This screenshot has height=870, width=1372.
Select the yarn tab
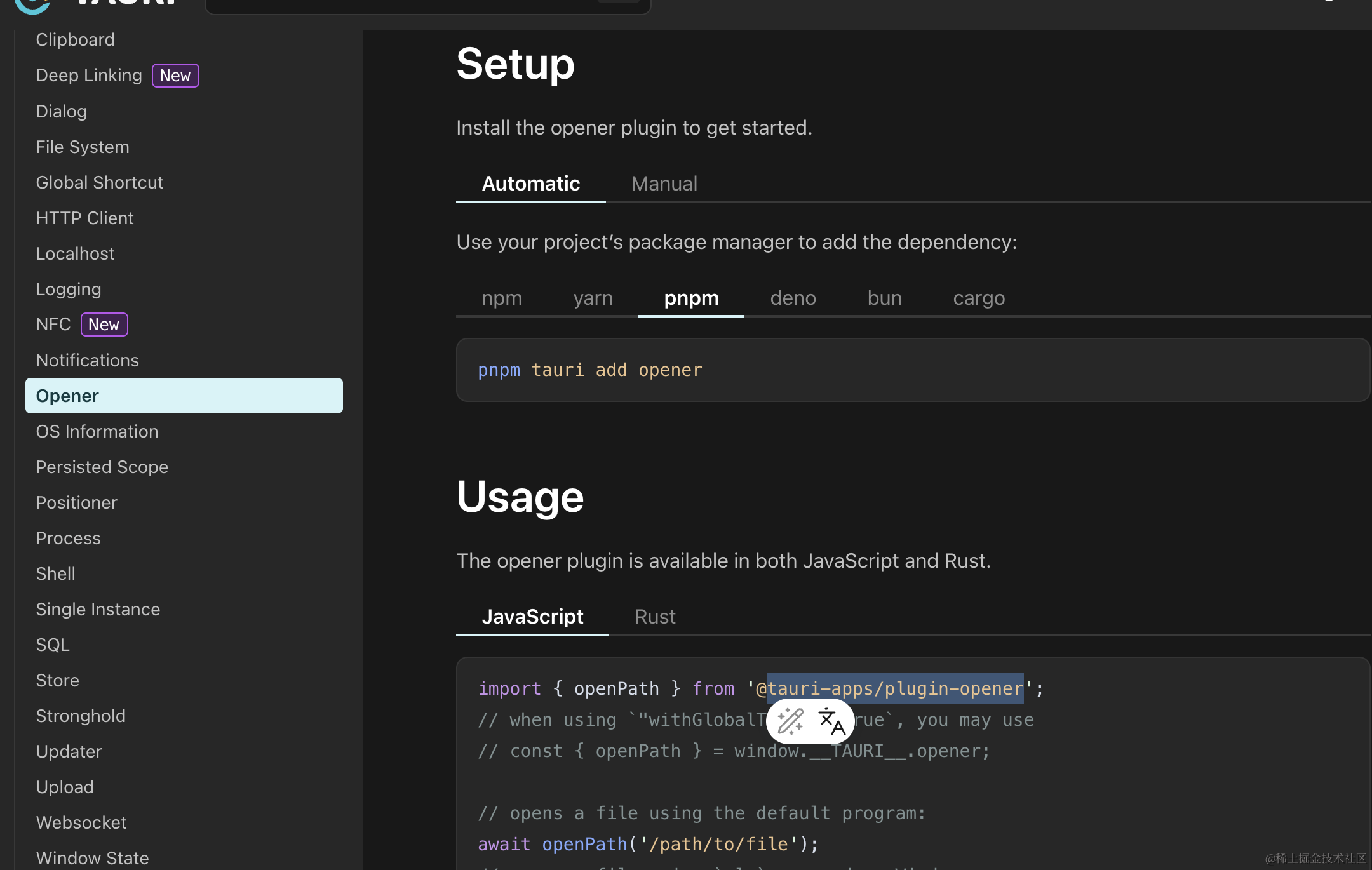click(x=593, y=298)
